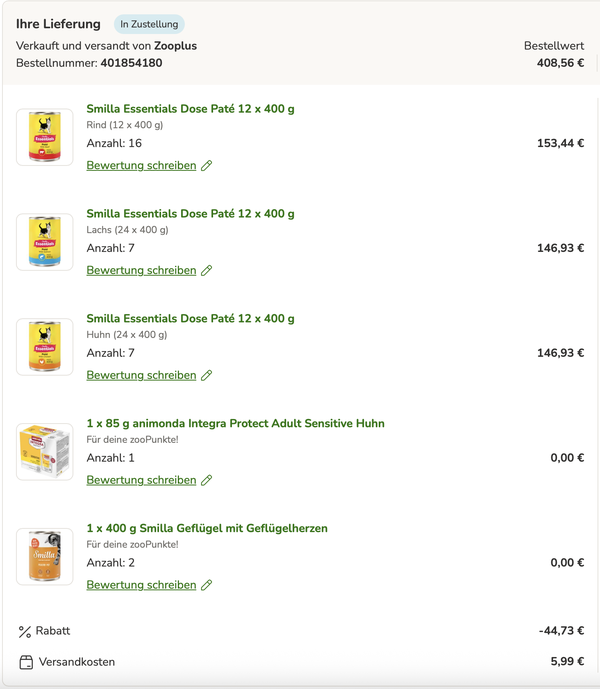Open Smilla Essentials Paté Lachs product title
600x689 pixels.
pyautogui.click(x=190, y=214)
